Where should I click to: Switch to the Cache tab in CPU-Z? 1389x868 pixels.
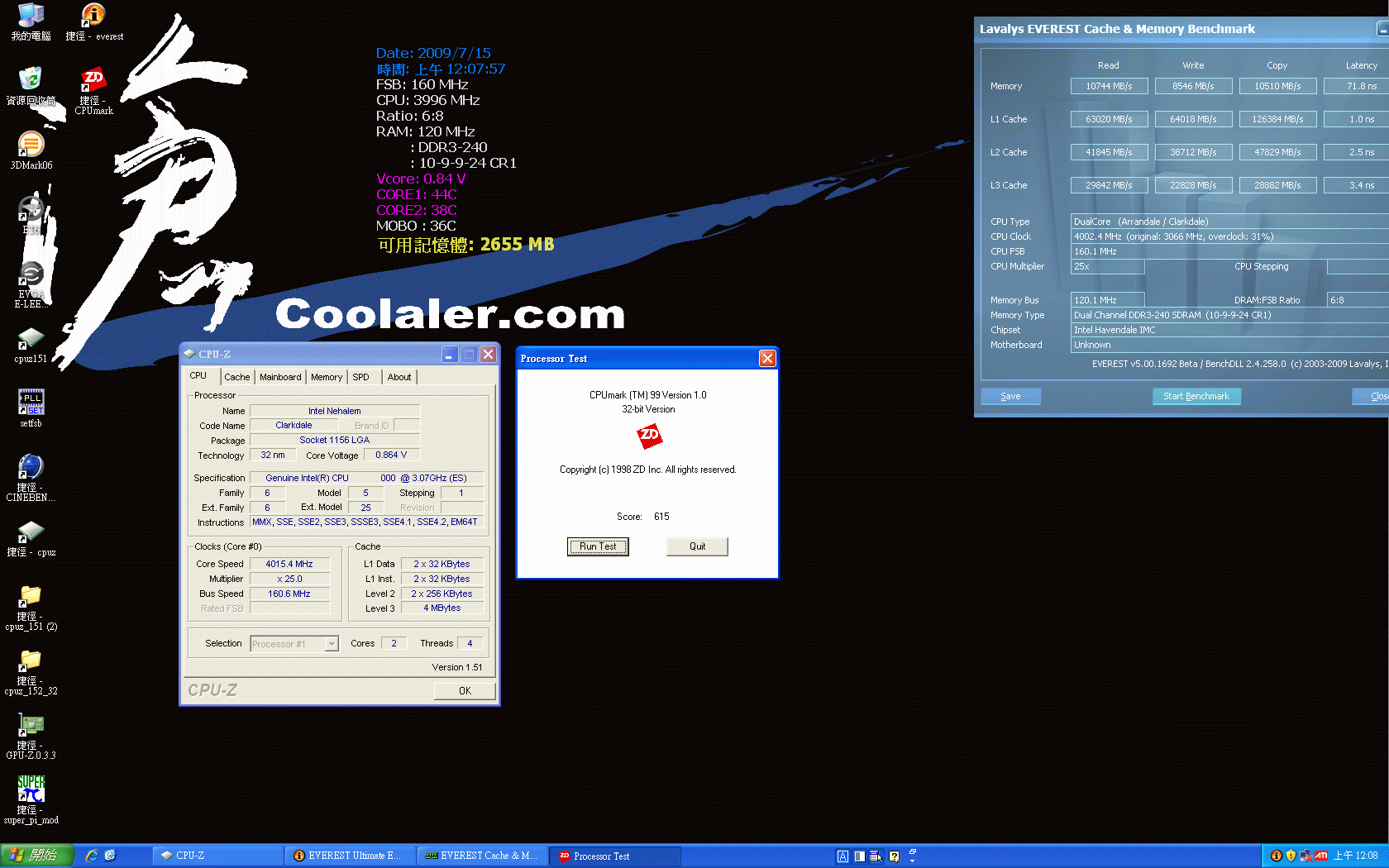[x=237, y=377]
